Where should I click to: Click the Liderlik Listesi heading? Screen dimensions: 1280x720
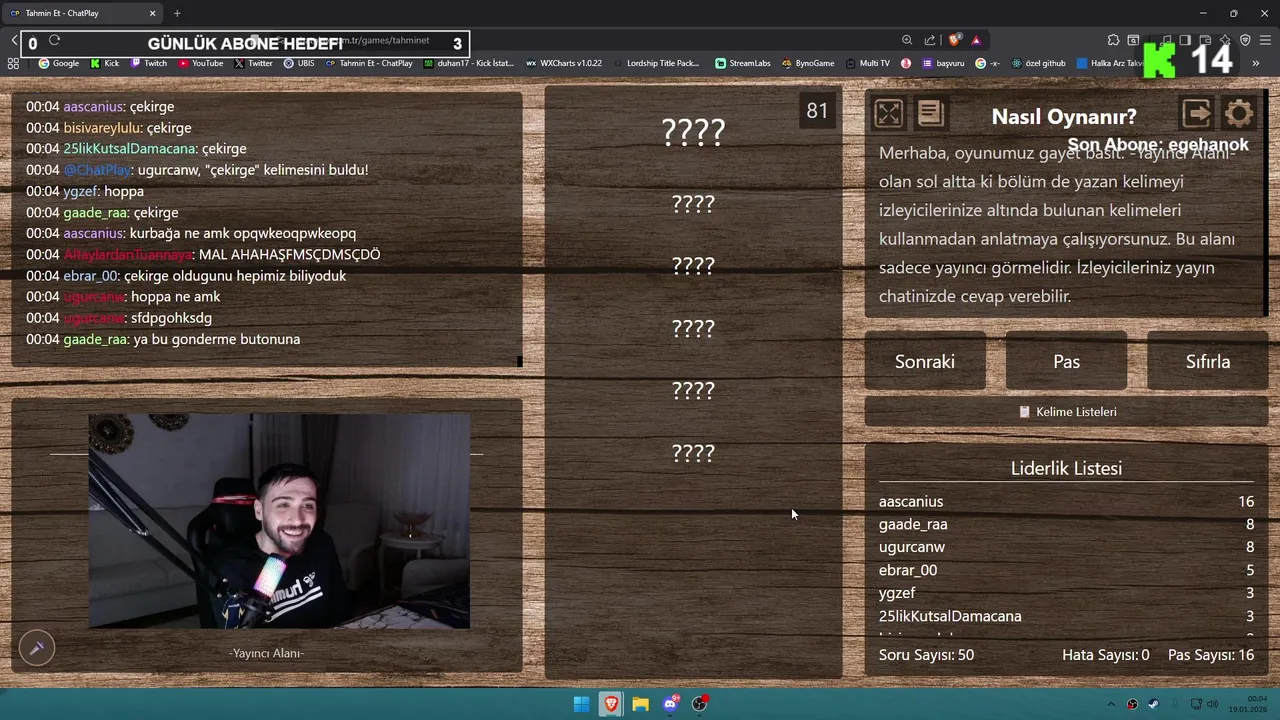pyautogui.click(x=1066, y=468)
